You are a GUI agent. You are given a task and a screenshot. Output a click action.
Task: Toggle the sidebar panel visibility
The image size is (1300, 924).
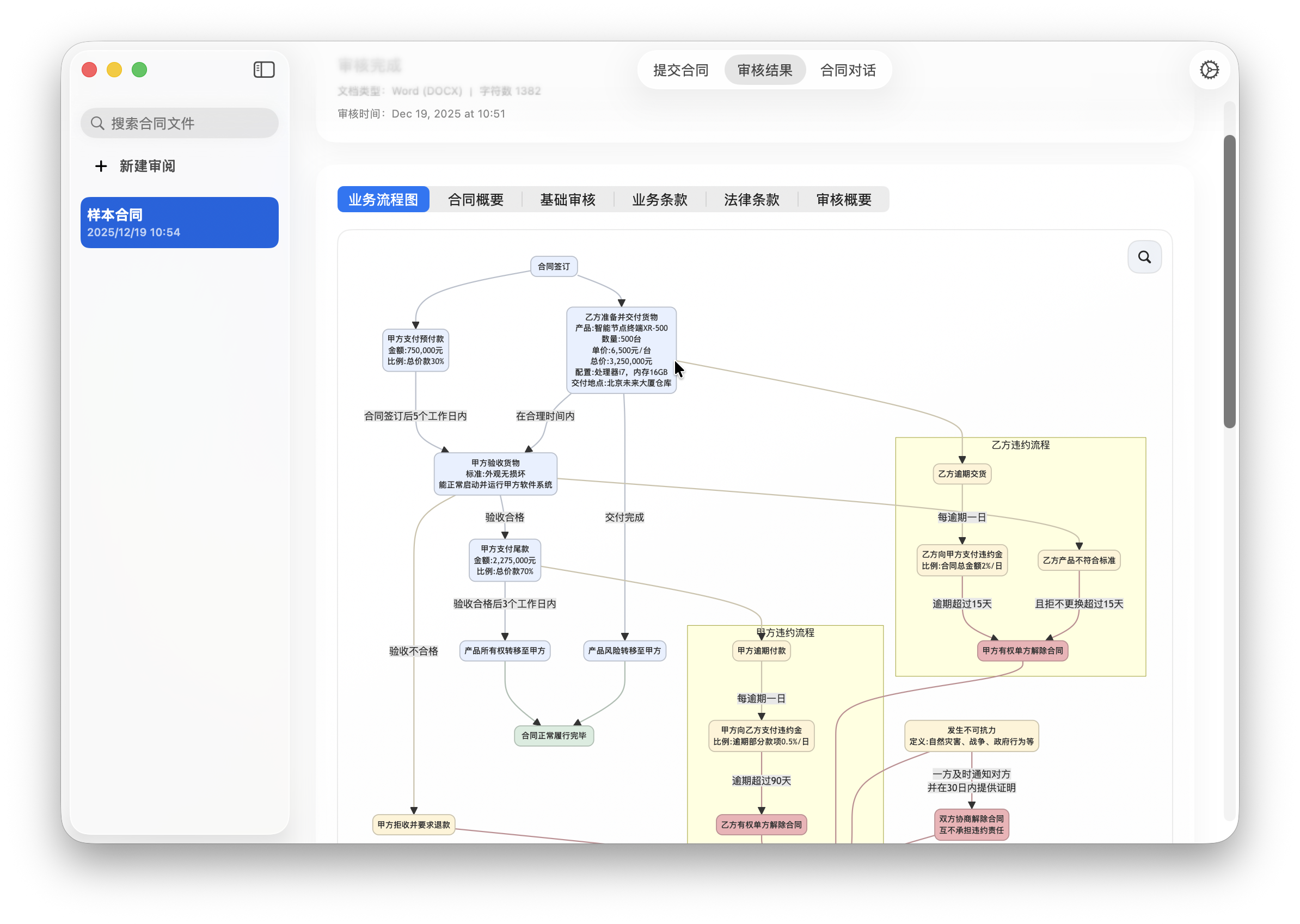pos(263,70)
